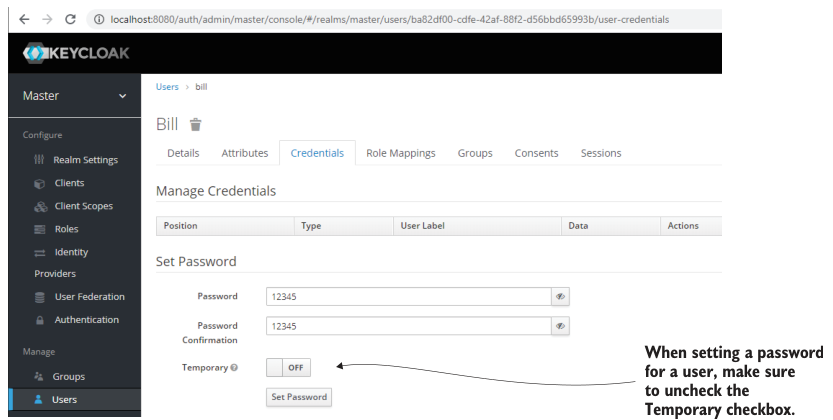The width and height of the screenshot is (833, 420).
Task: Delete user Bill with trash icon
Action: tap(196, 125)
